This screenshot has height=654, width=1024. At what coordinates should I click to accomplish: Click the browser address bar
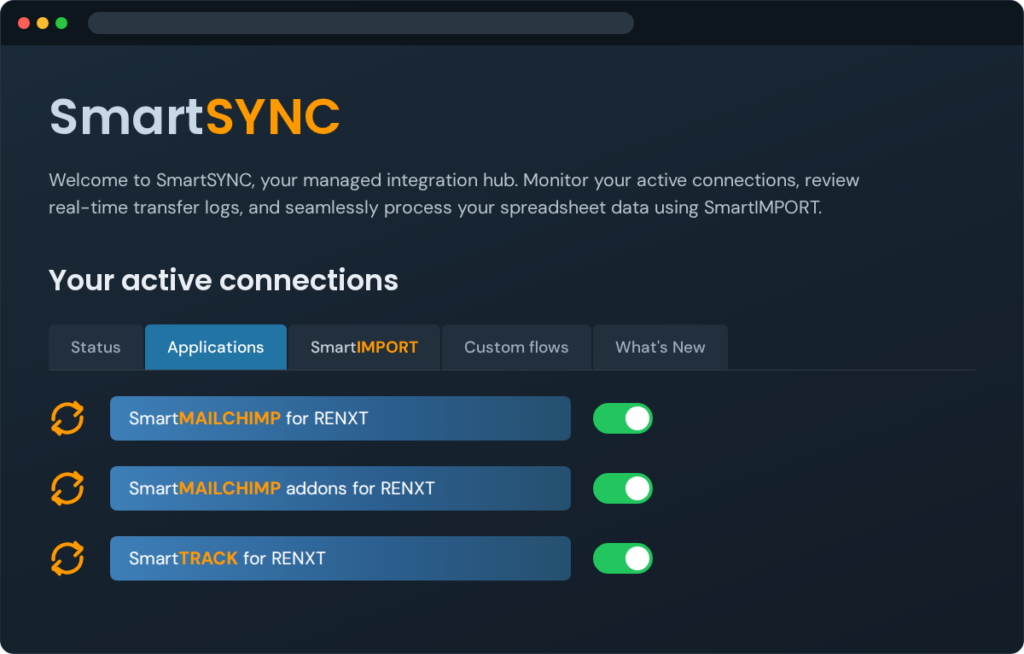pyautogui.click(x=360, y=23)
